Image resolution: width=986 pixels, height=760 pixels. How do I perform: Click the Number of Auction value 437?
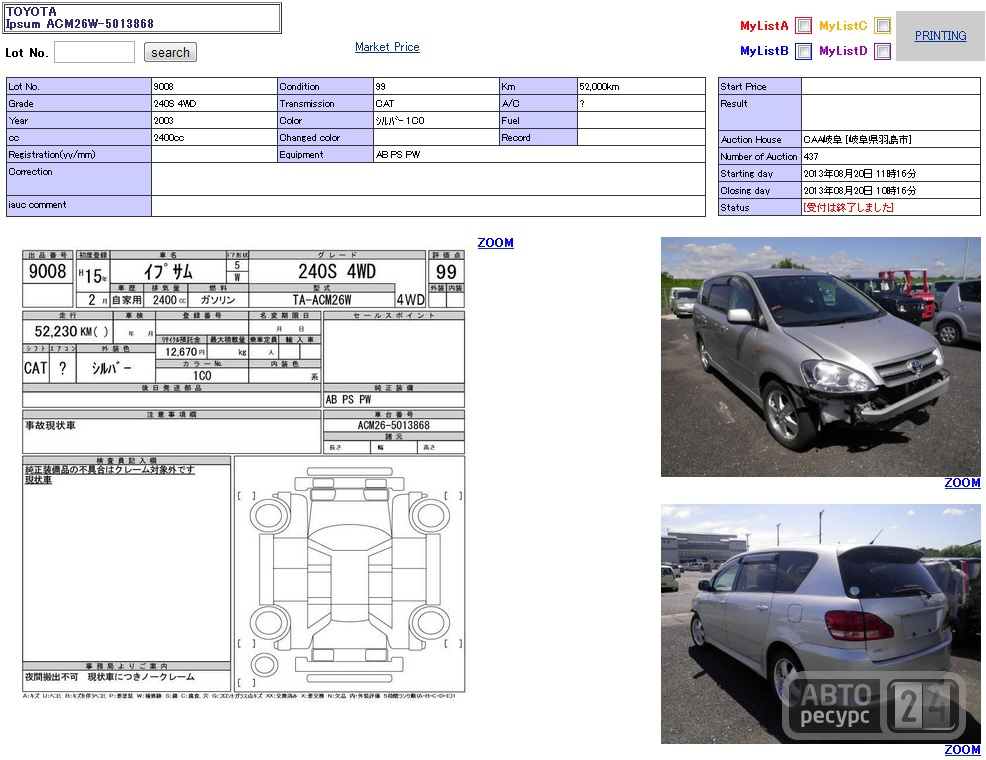pyautogui.click(x=811, y=157)
